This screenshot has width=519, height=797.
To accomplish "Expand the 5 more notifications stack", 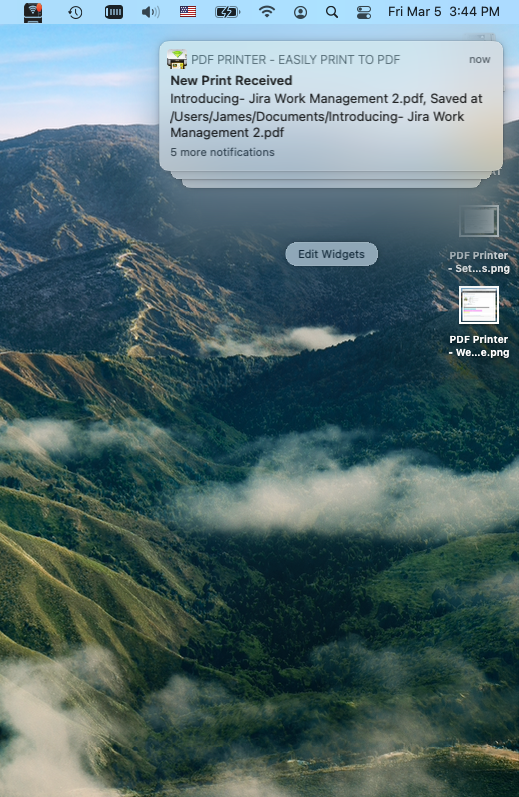I will point(222,152).
